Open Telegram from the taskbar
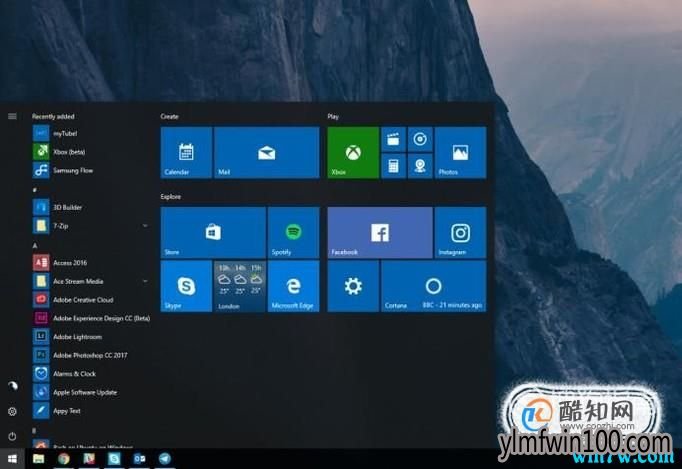This screenshot has height=469, width=682. (x=164, y=459)
